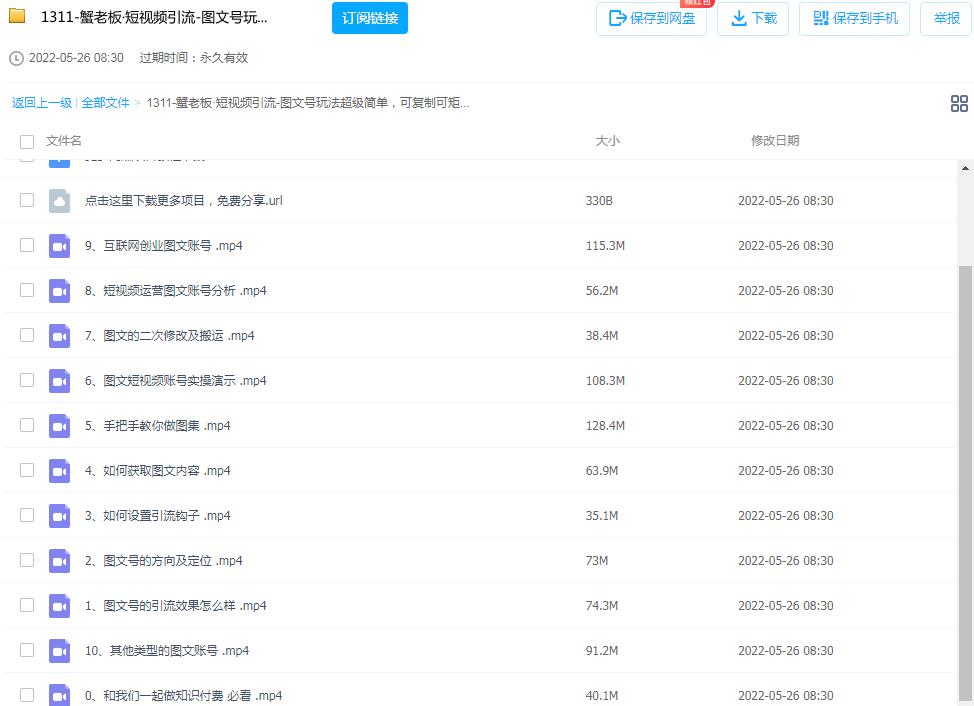Click the 330B size value
The height and width of the screenshot is (706, 974).
[599, 201]
